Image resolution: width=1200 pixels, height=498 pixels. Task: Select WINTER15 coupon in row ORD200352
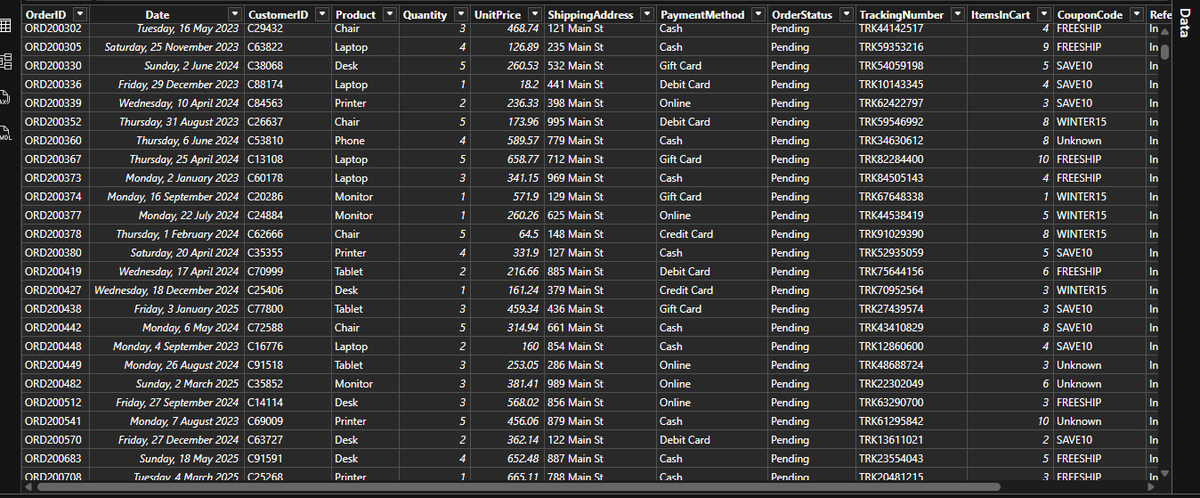pyautogui.click(x=1100, y=121)
